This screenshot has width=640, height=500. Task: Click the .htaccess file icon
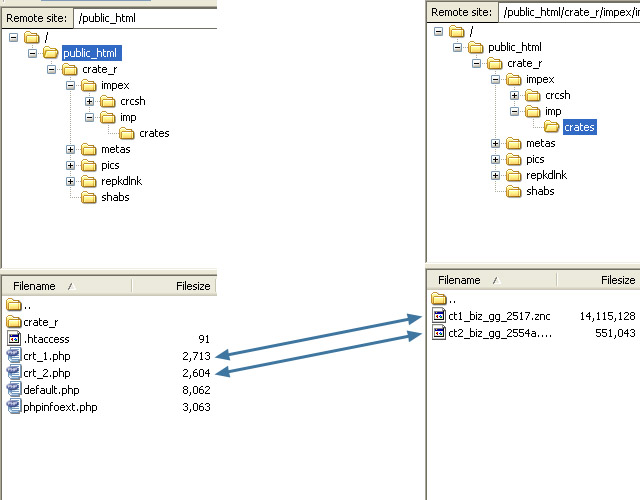coord(14,339)
